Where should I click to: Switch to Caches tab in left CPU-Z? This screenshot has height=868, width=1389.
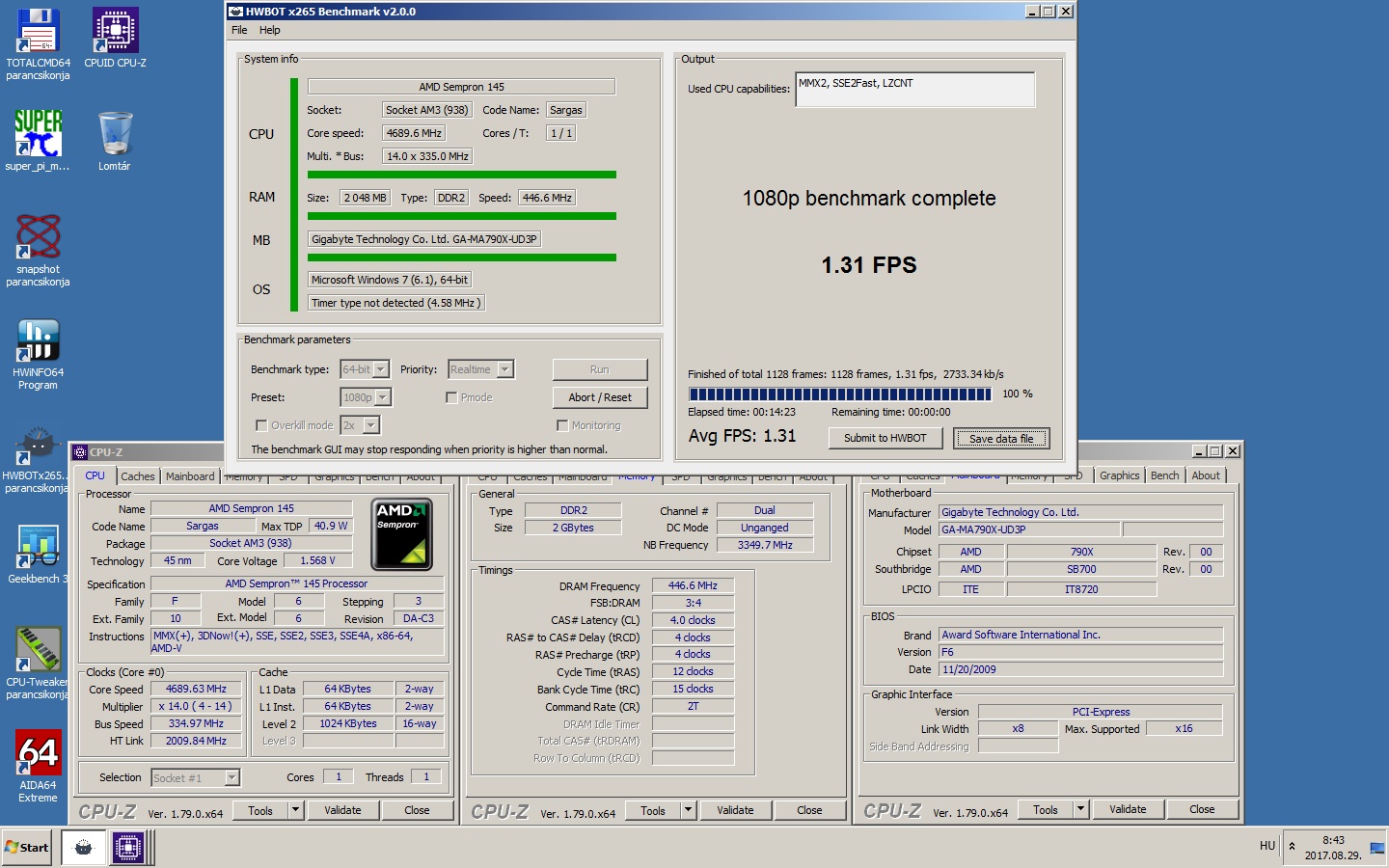(138, 476)
